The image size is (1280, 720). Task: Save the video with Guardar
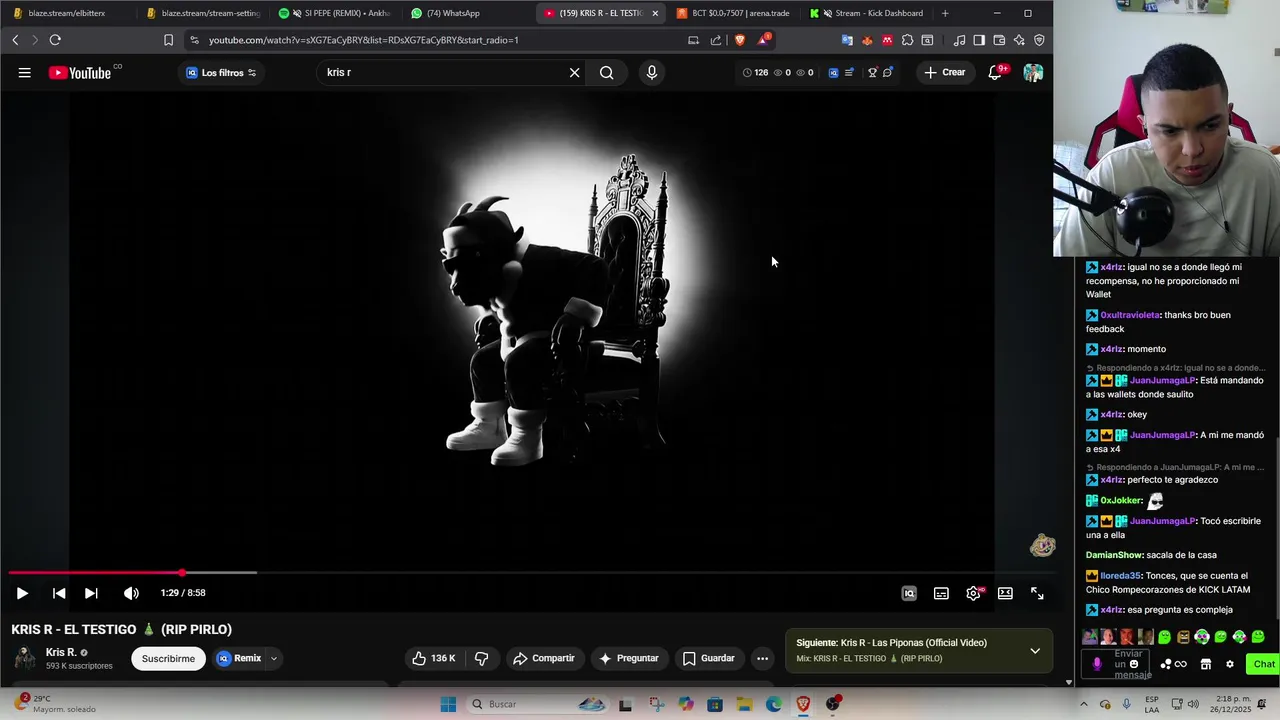click(x=709, y=658)
